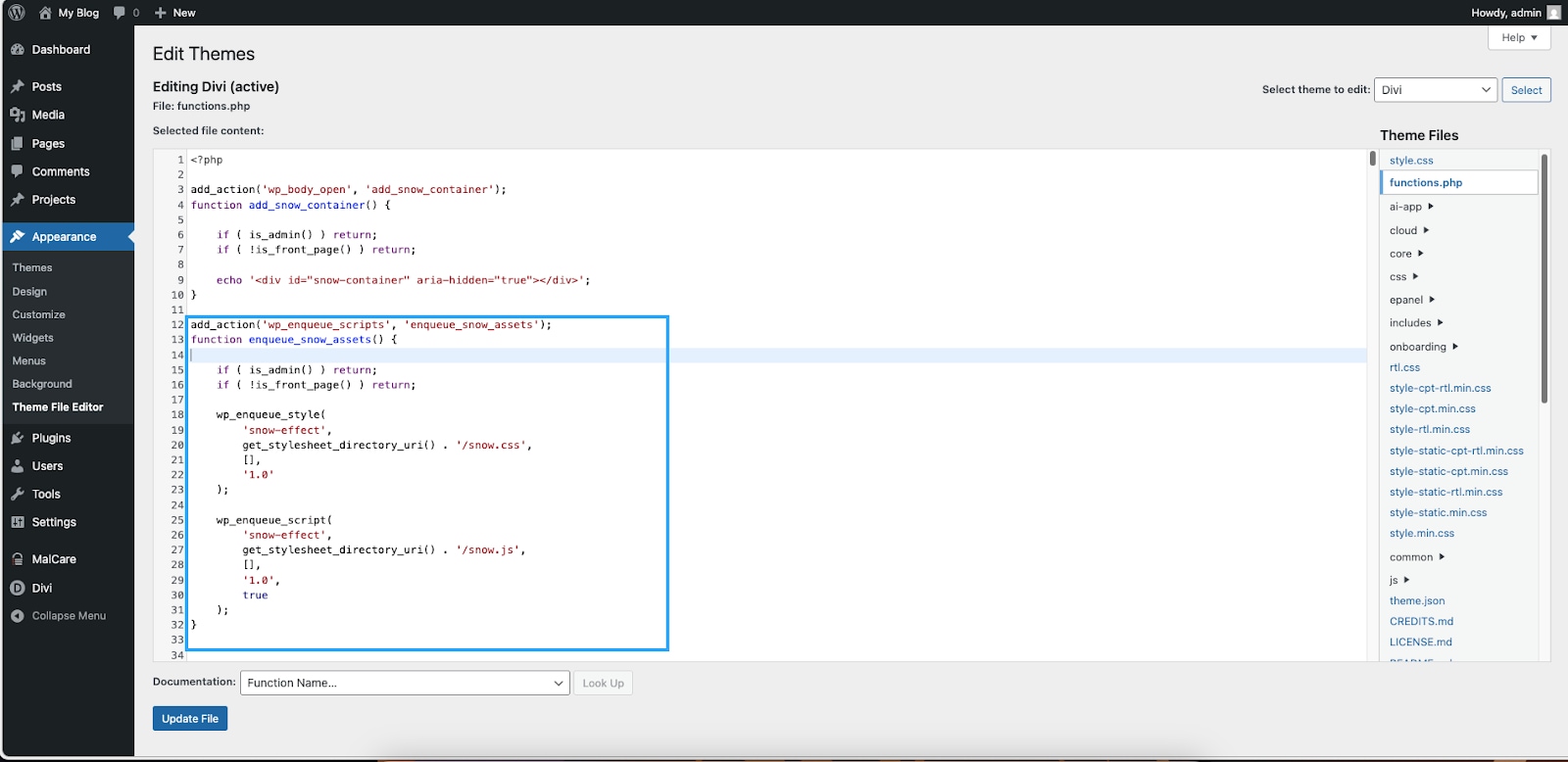Screen dimensions: 1568x762
Task: Open the Function Name documentation dropdown
Action: tap(405, 683)
